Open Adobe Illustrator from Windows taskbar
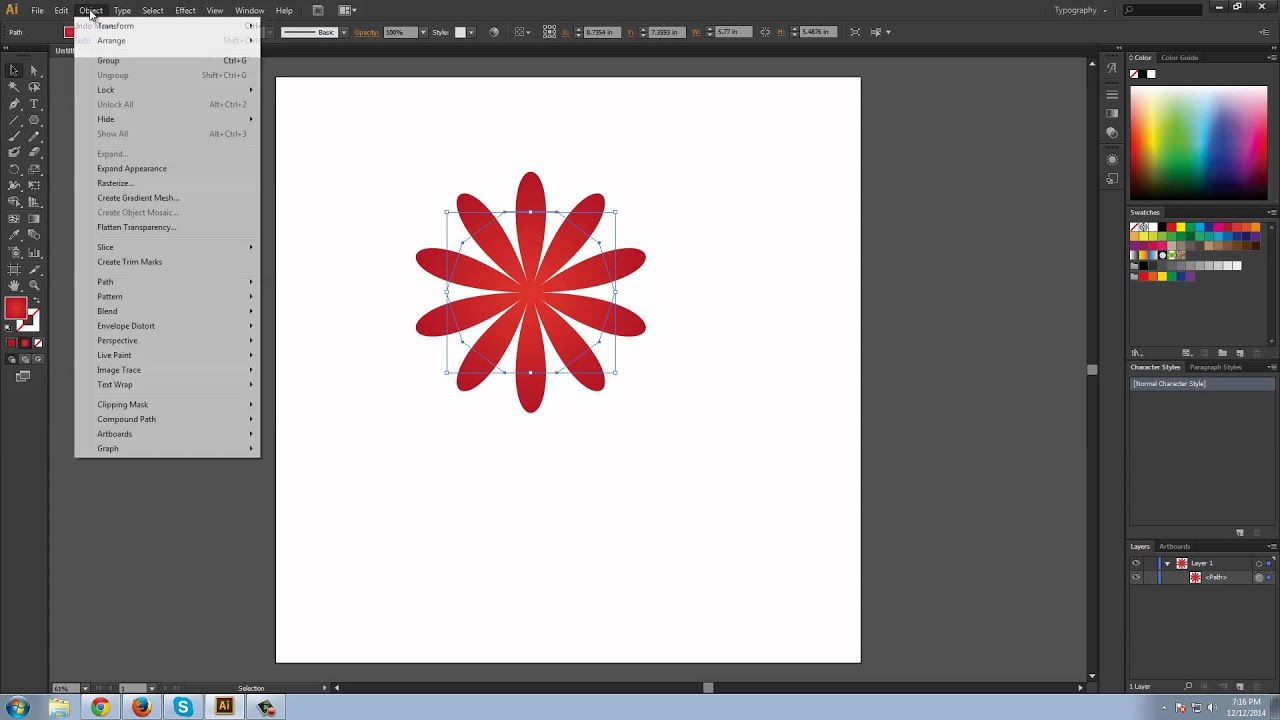This screenshot has width=1280, height=720. pyautogui.click(x=224, y=707)
